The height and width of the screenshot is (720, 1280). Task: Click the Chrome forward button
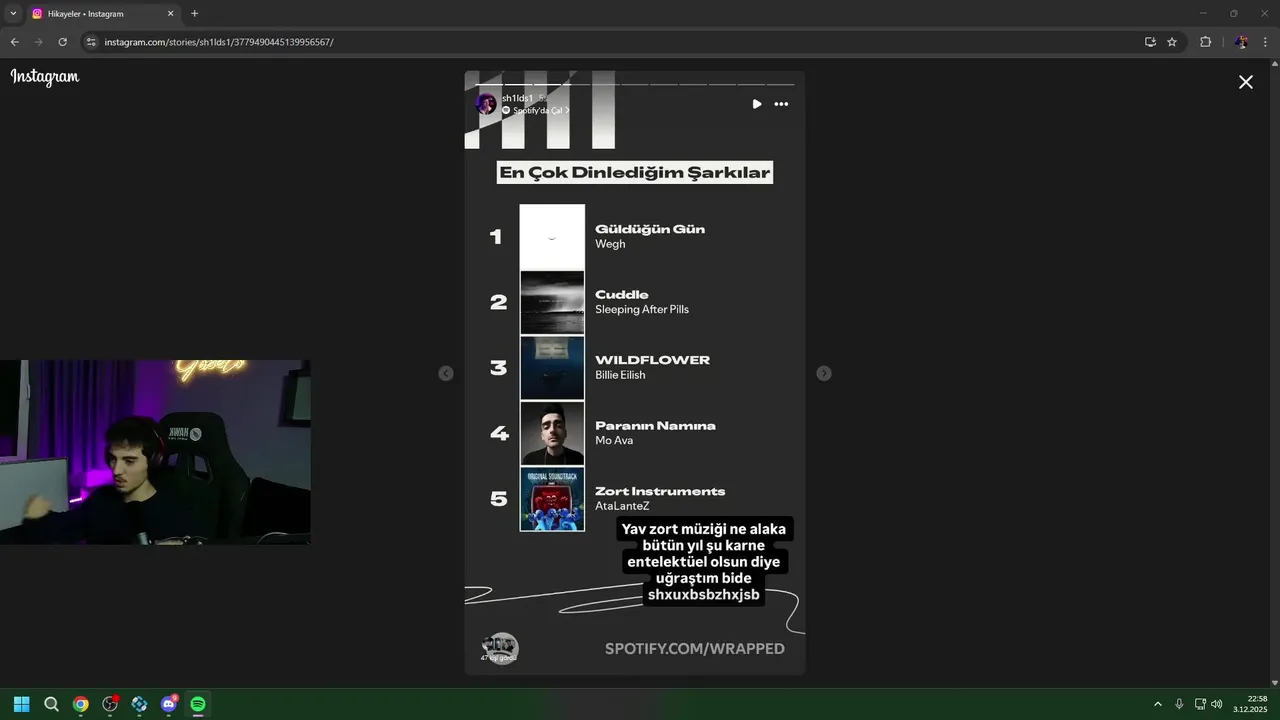coord(38,42)
